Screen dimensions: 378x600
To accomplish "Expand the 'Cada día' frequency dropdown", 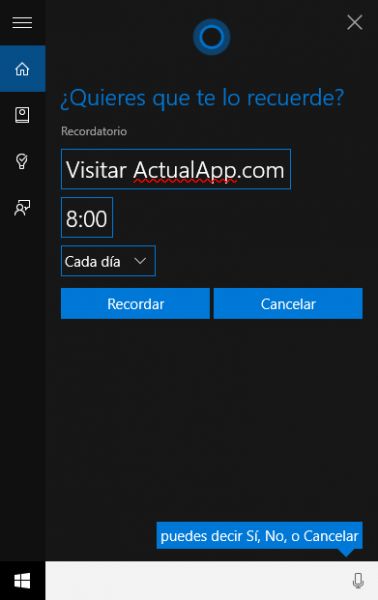I will (108, 261).
